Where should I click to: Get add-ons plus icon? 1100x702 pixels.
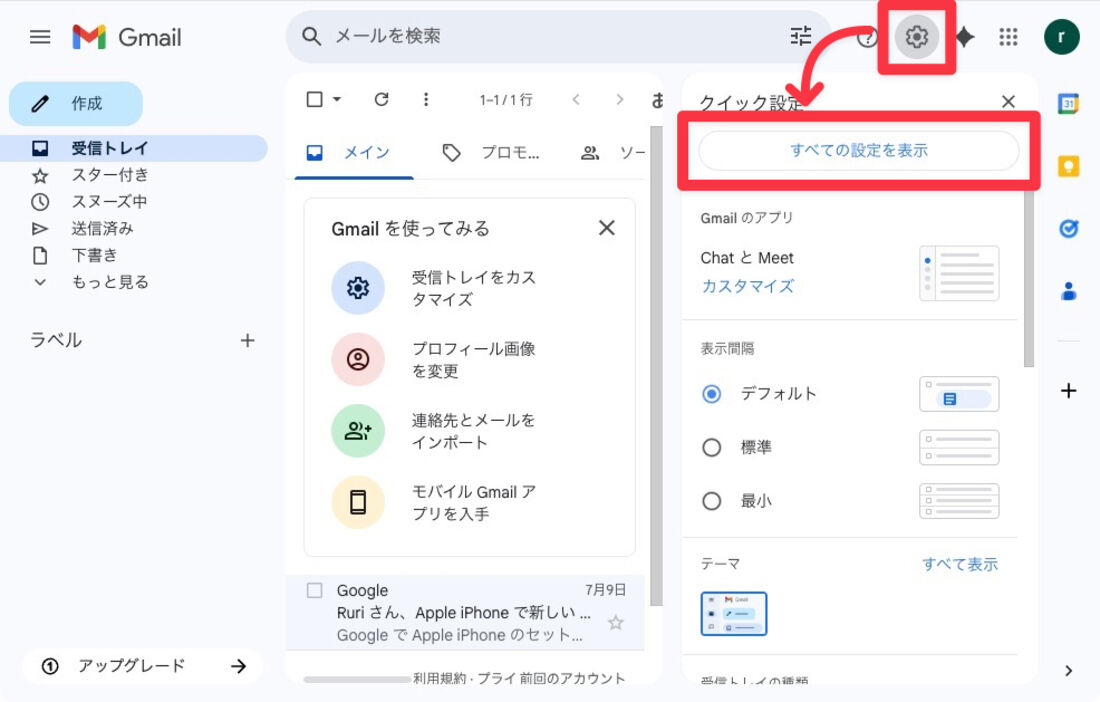pos(1068,391)
